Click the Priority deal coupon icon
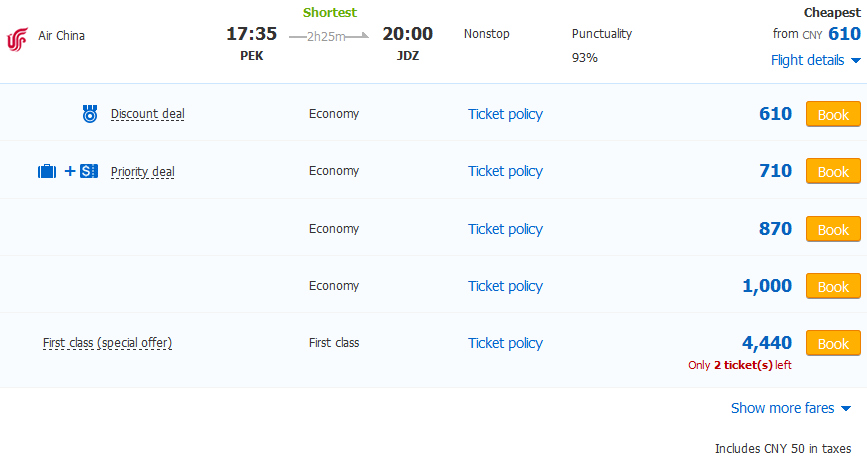The height and width of the screenshot is (463, 867). tap(89, 171)
